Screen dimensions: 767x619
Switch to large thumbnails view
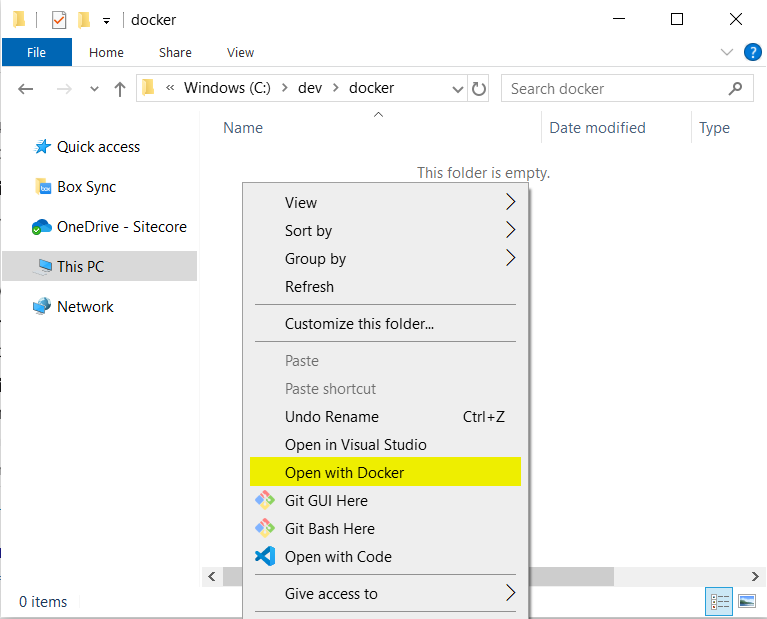click(x=746, y=601)
